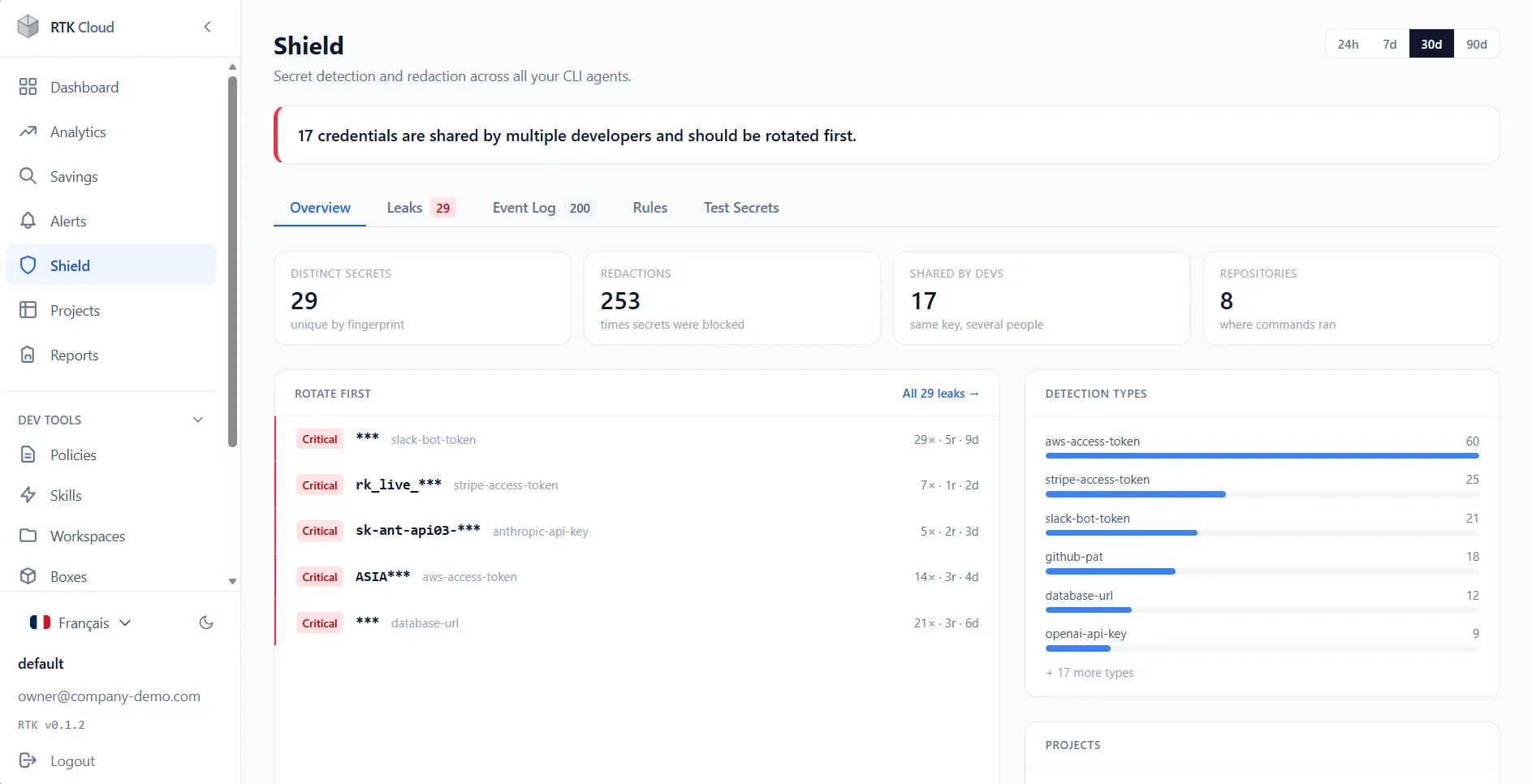Click the Reports document icon
This screenshot has height=784, width=1532.
(28, 355)
